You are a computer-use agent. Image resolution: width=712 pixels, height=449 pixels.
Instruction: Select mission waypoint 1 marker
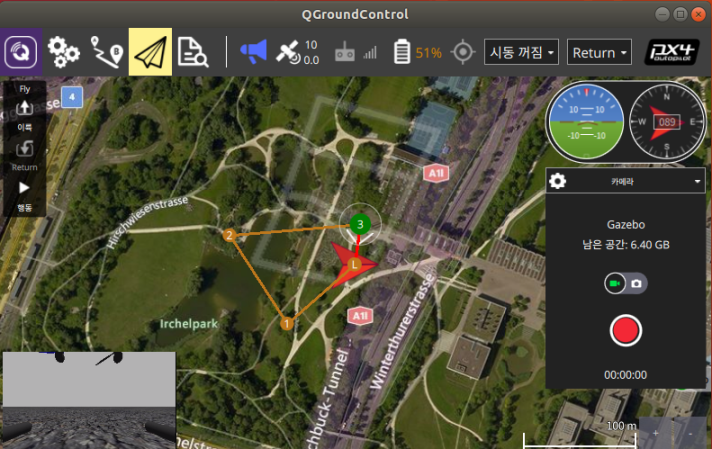click(x=287, y=323)
